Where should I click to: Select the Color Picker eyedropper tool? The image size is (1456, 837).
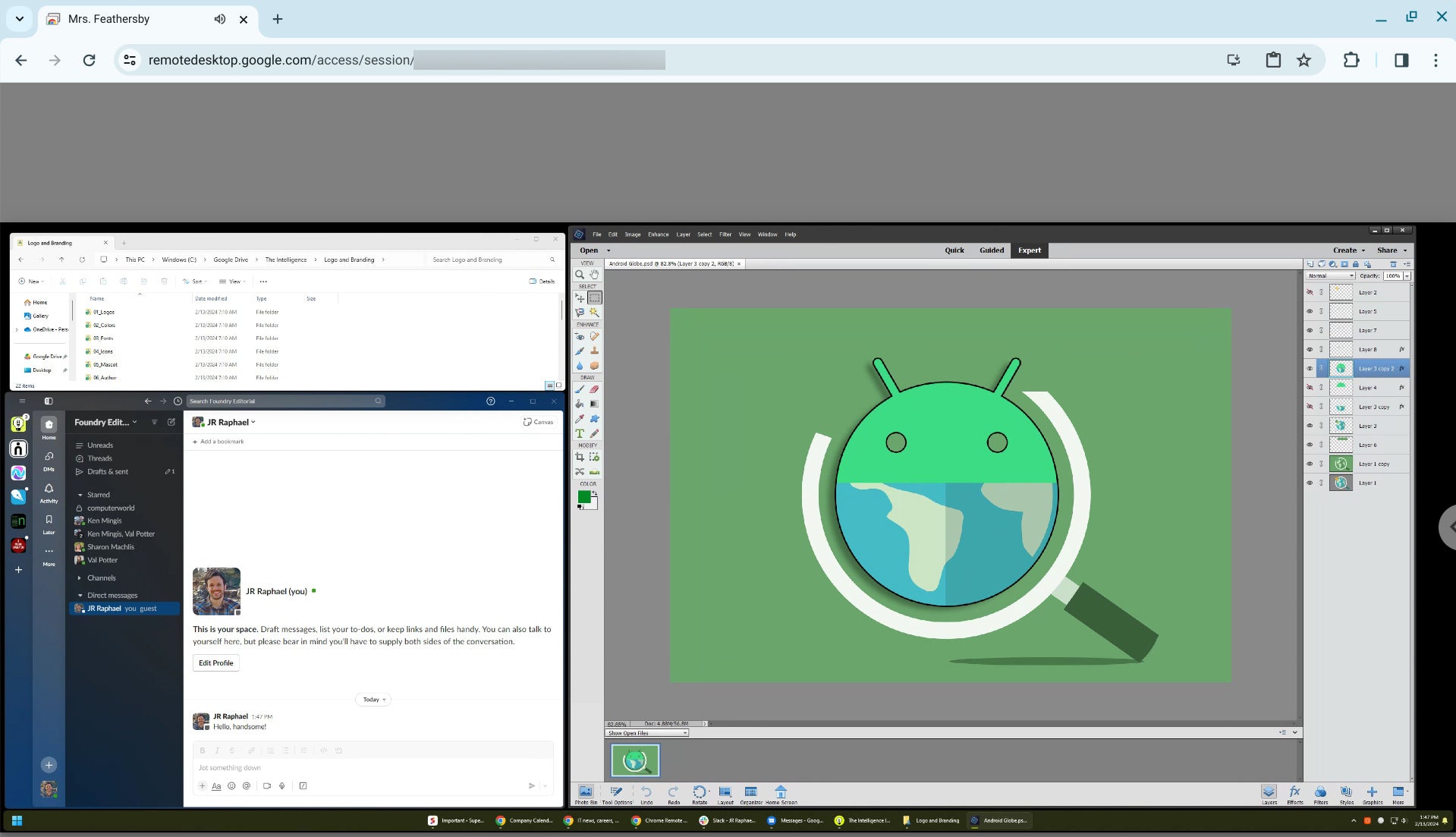(x=580, y=418)
